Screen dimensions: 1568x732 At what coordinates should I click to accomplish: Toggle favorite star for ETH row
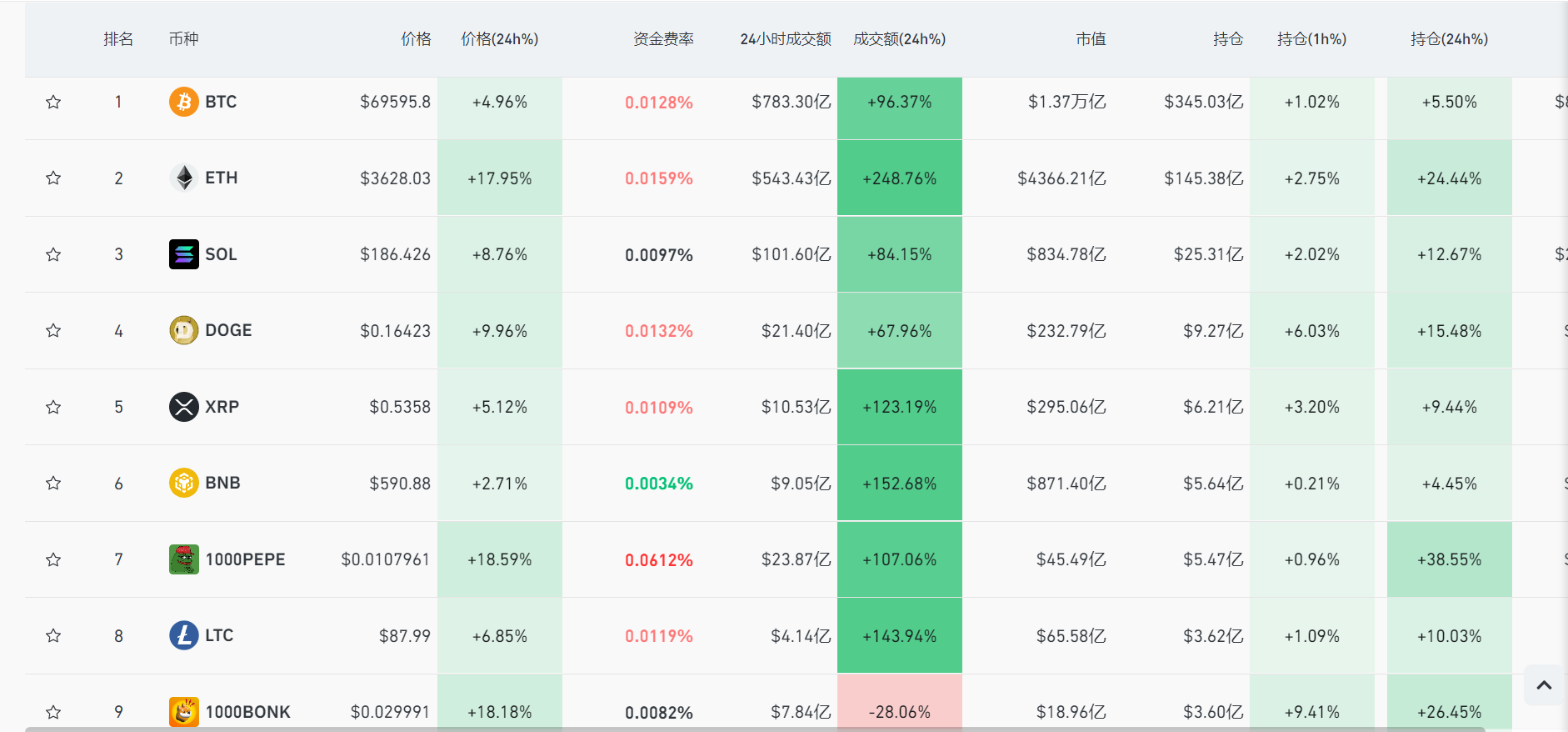[x=53, y=178]
